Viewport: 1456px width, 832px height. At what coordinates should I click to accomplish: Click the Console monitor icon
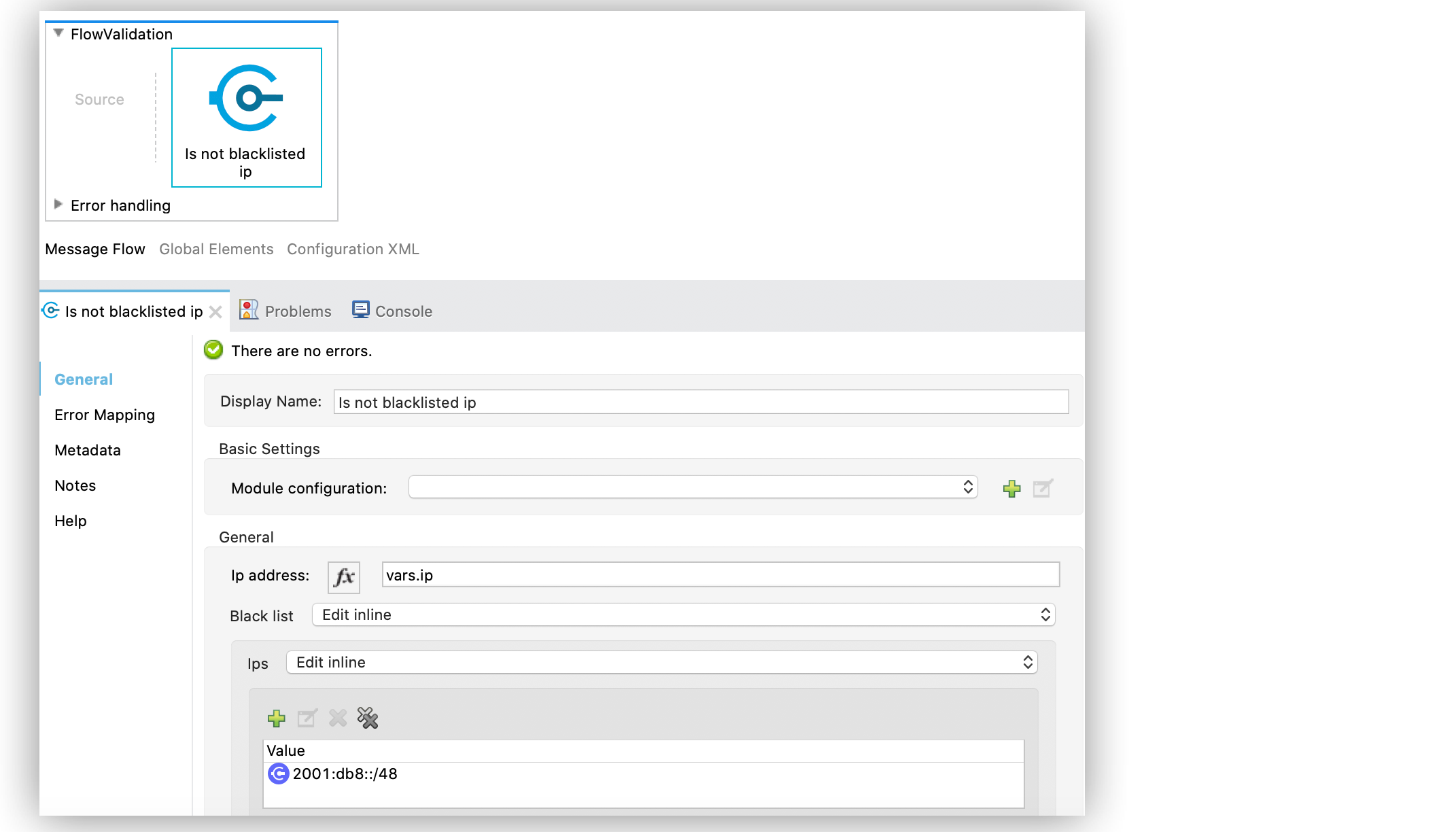point(360,310)
